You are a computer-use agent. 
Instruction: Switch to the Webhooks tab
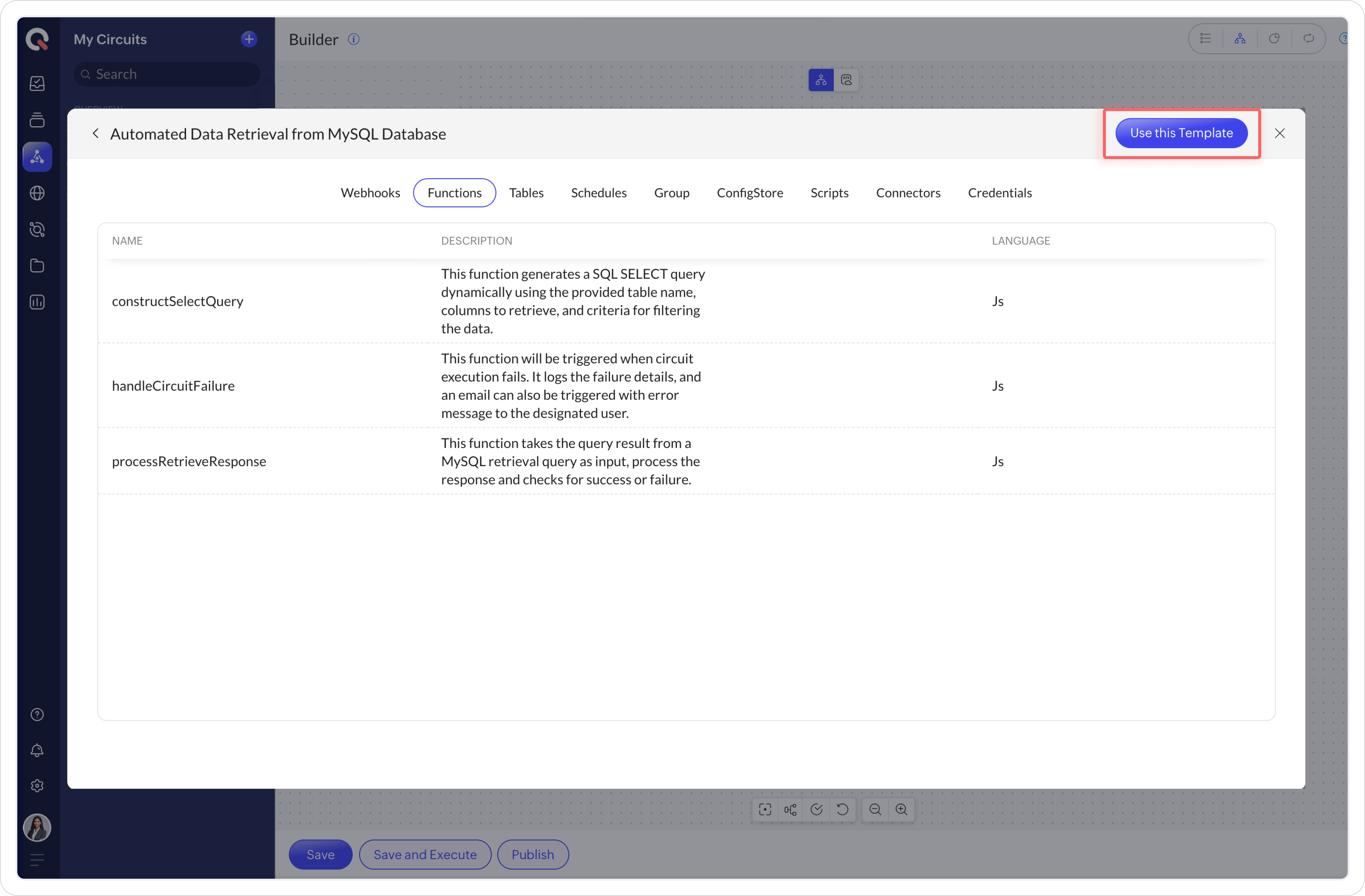tap(370, 193)
